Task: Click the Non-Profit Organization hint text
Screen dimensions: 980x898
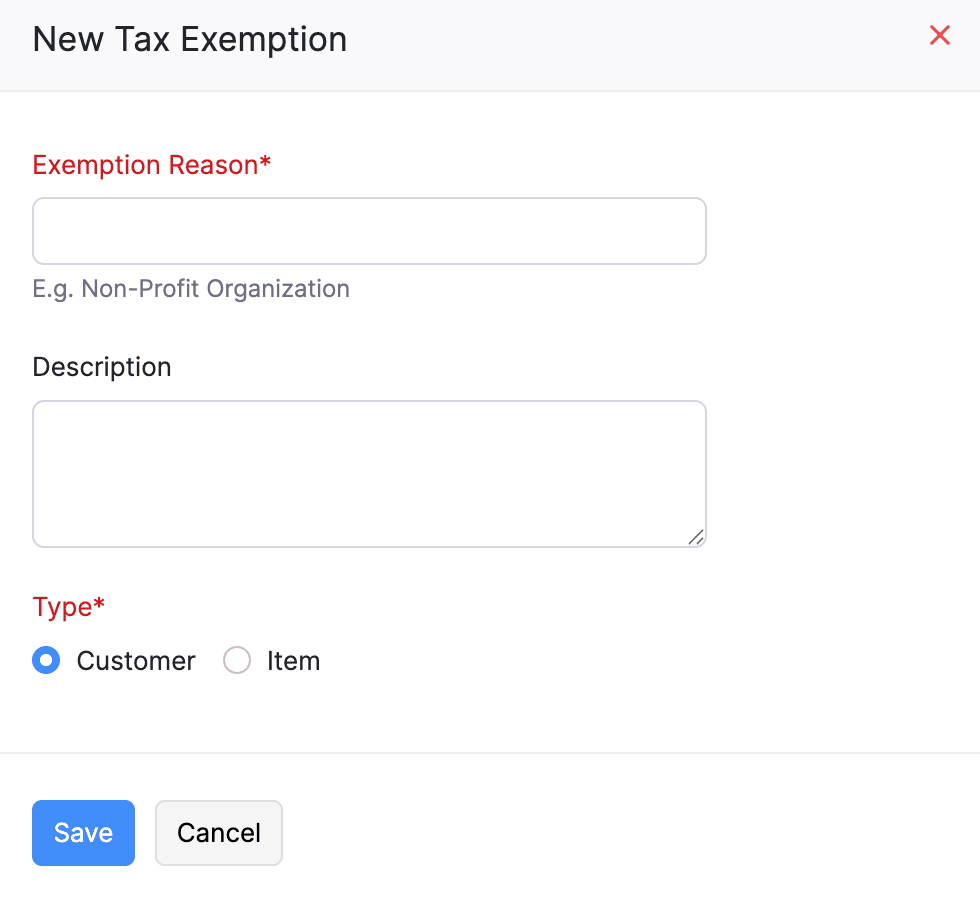Action: point(191,288)
